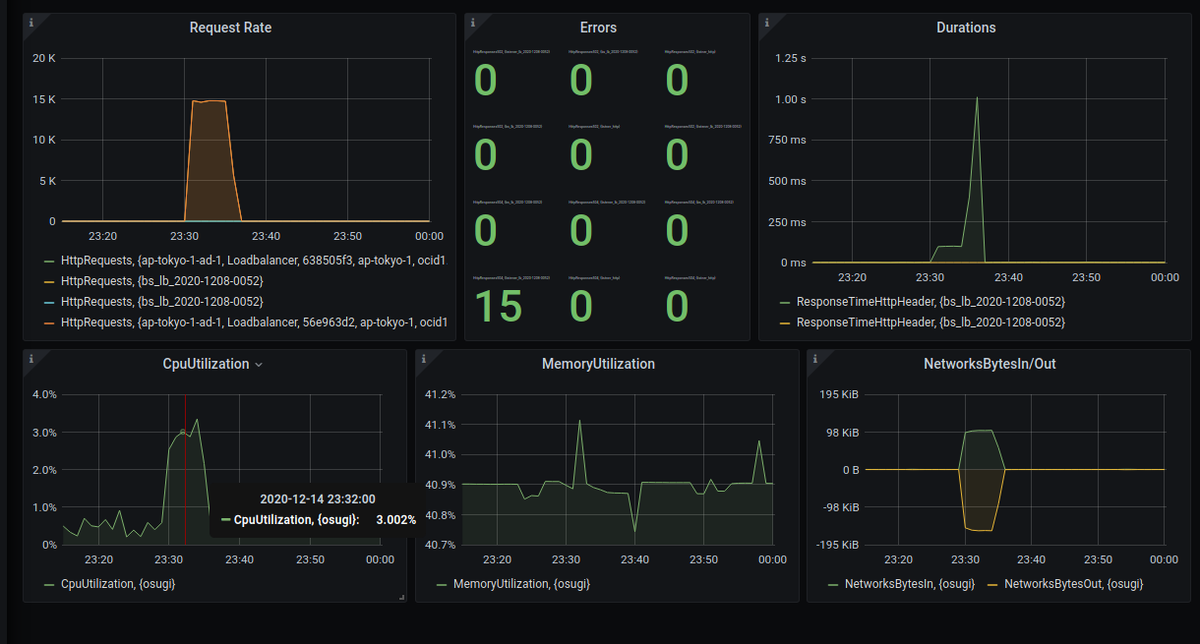Toggle the NetworksBytesOut, {osugi} legend entry
Viewport: 1200px width, 644px height.
coord(1073,583)
